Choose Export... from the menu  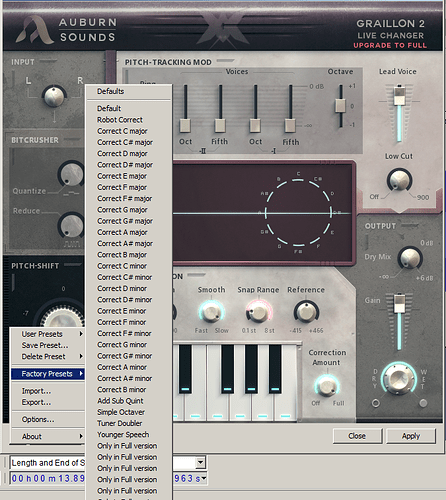48,402
